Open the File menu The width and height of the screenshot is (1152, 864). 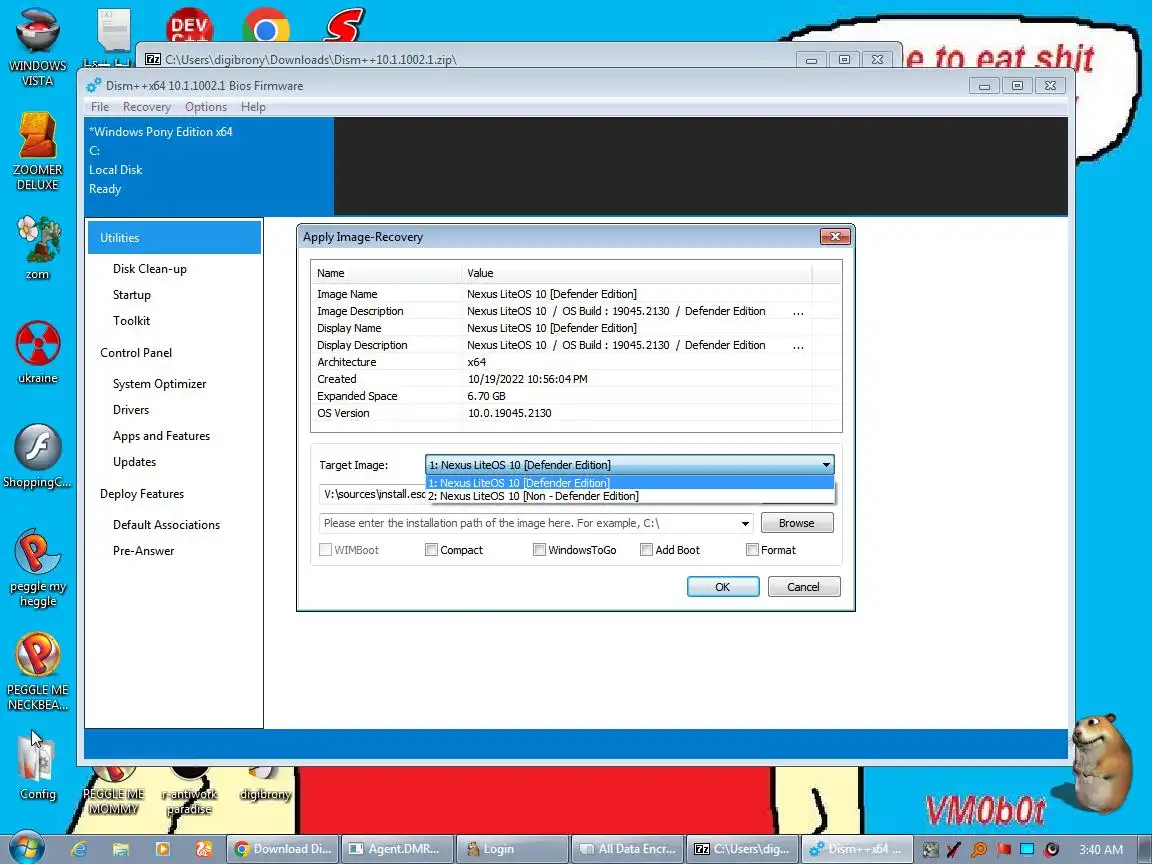coord(100,107)
